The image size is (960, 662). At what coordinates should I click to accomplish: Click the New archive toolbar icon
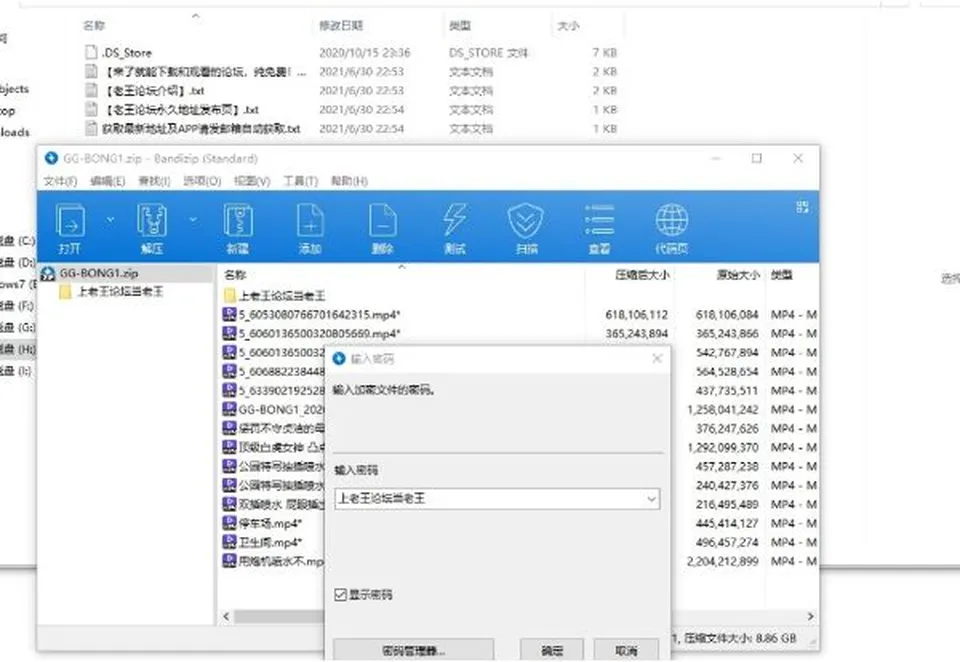pos(238,228)
